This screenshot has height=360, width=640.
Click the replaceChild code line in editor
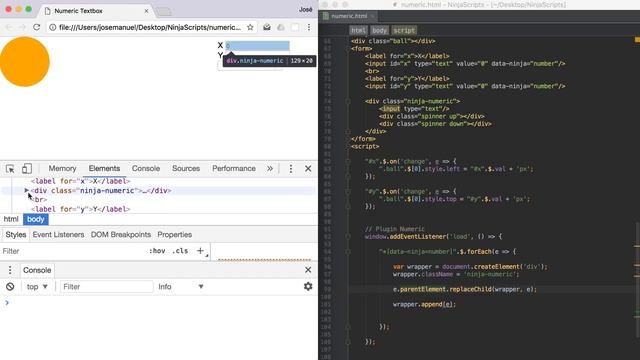(x=465, y=289)
